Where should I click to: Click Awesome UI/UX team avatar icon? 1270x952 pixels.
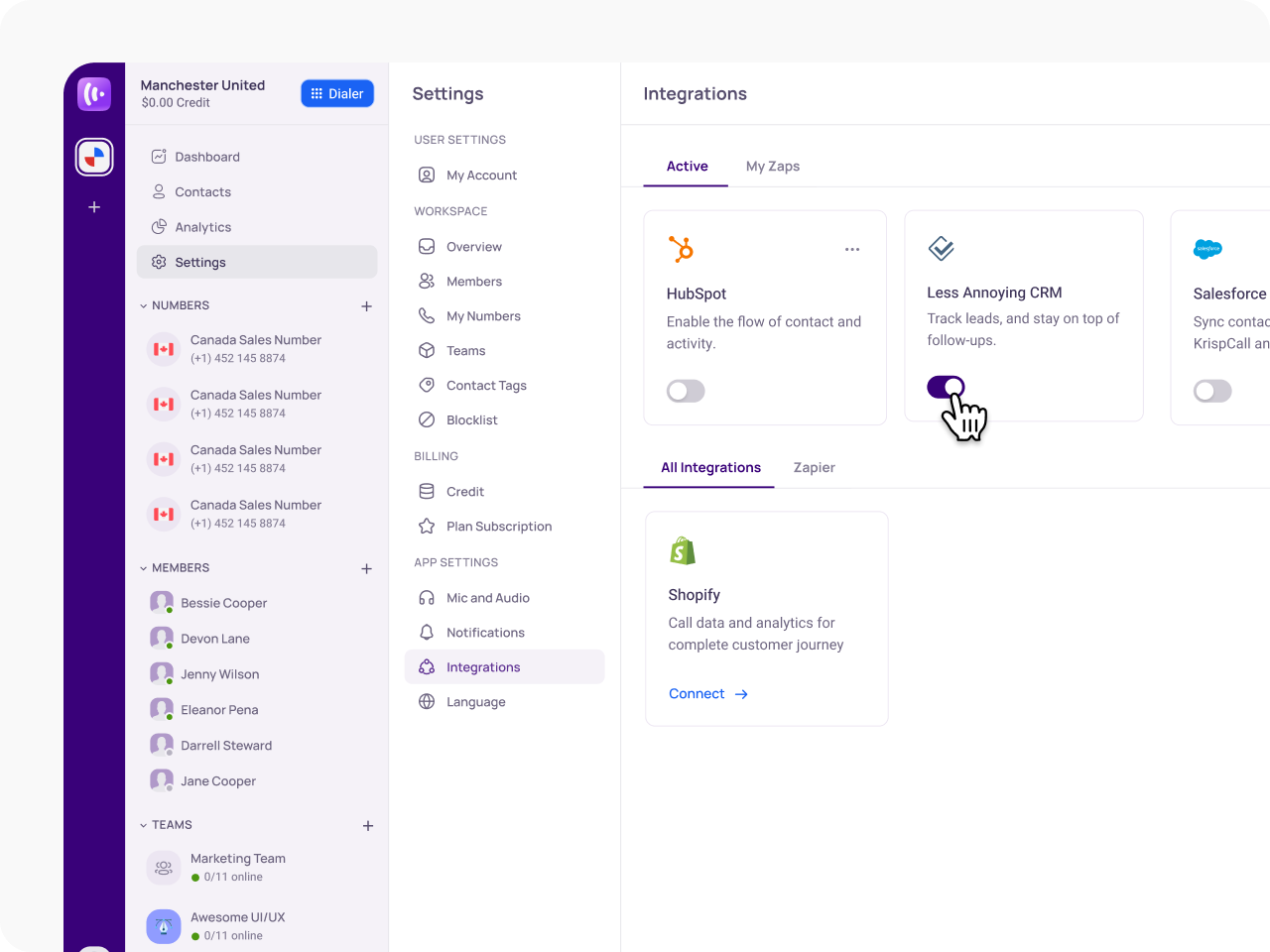point(164,926)
